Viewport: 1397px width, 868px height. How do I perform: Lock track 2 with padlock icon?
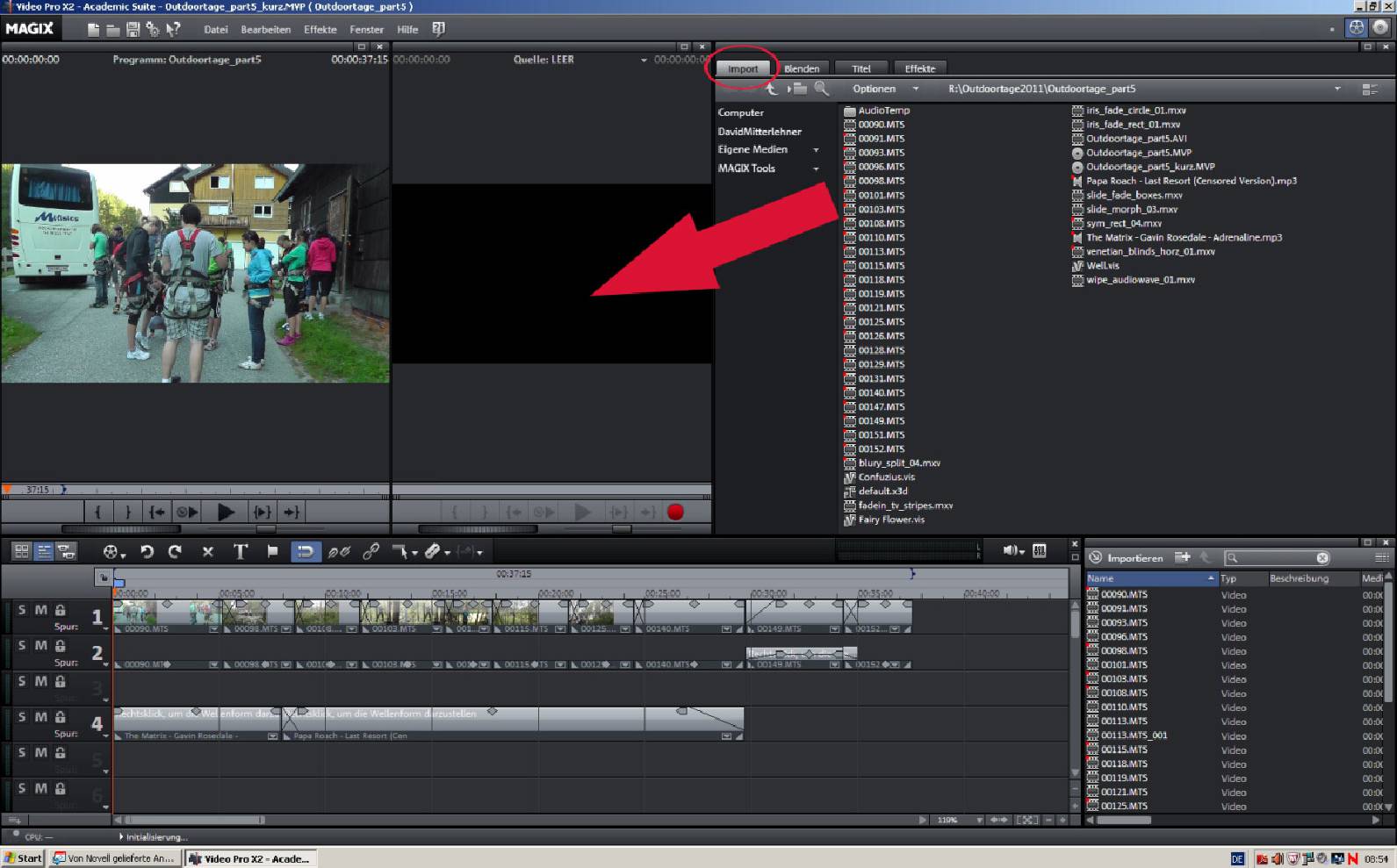tap(60, 646)
